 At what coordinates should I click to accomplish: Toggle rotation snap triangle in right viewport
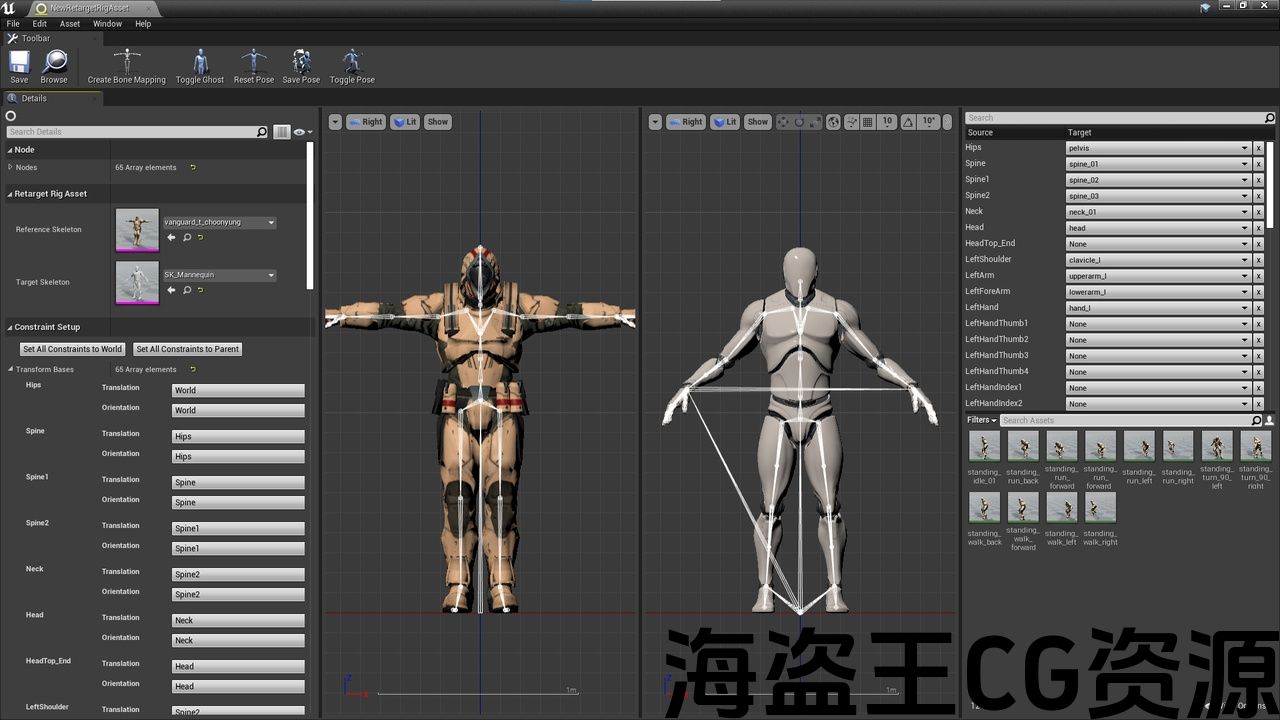coord(908,122)
